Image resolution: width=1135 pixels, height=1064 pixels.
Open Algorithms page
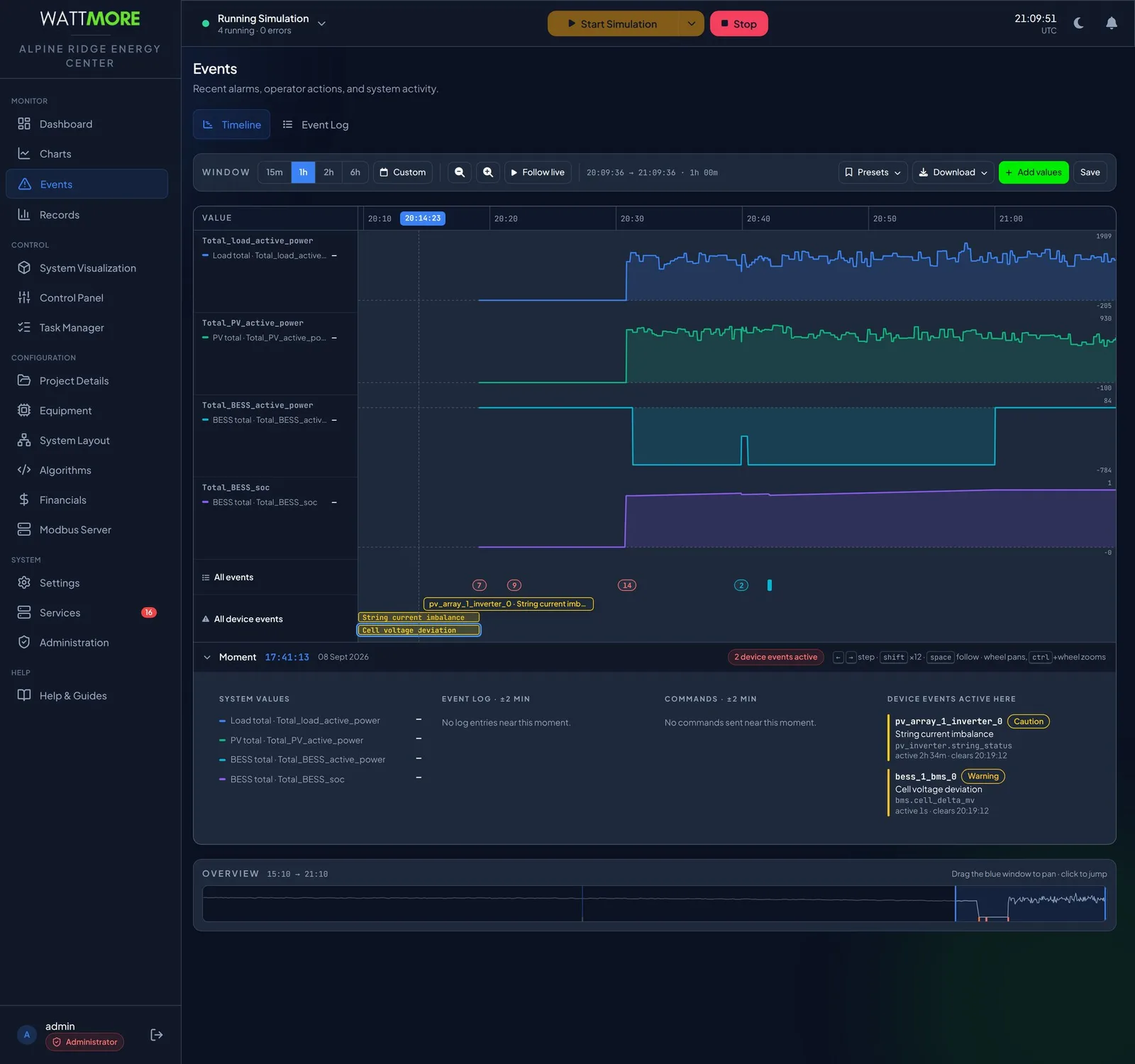click(x=87, y=470)
